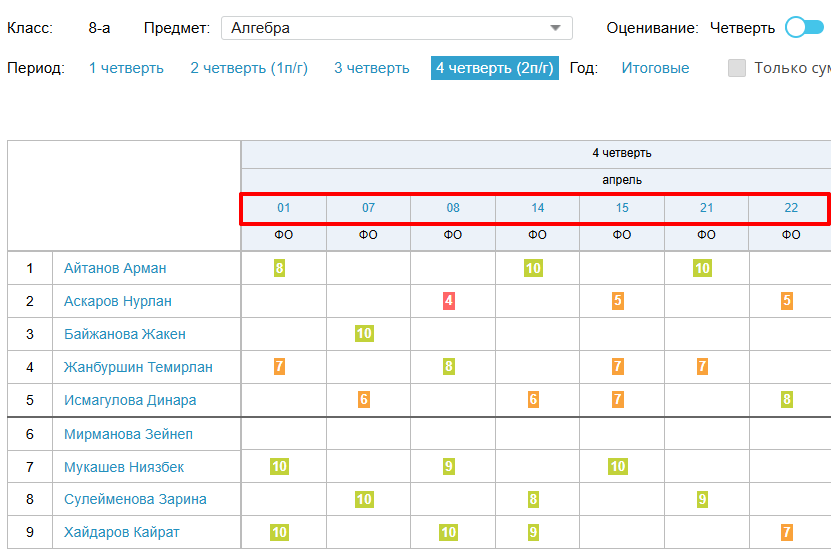Click Байжанова Жакен's grade 10 badge
831x550 pixels.
coord(364,334)
